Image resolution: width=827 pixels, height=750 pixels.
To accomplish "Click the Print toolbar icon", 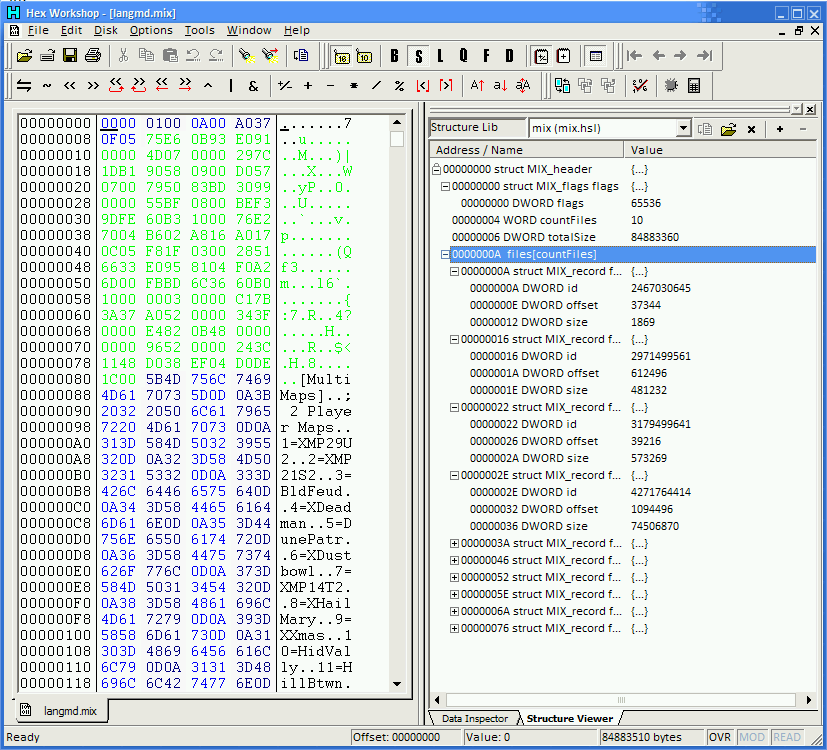I will tap(92, 55).
